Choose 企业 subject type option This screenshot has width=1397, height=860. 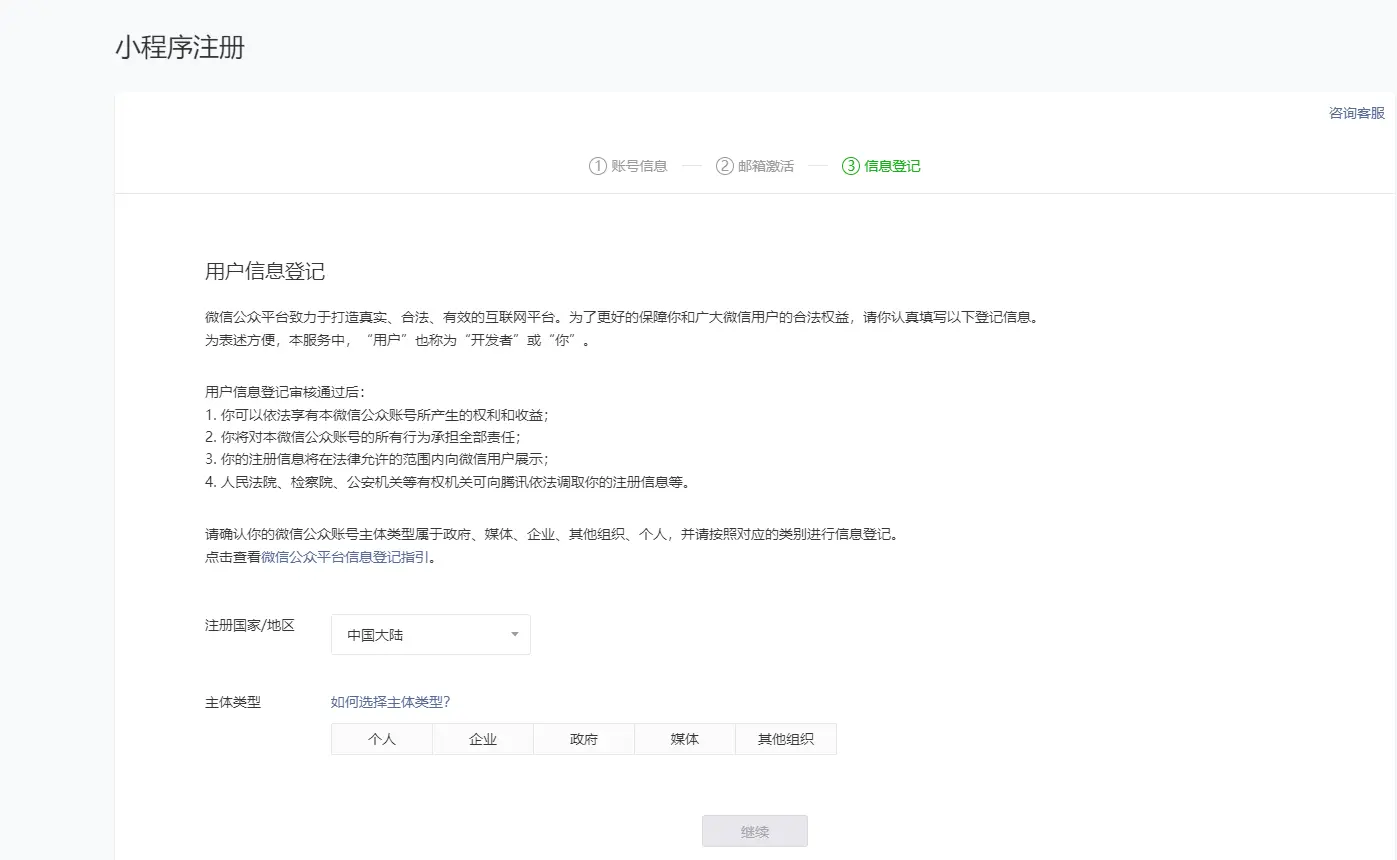[x=483, y=739]
